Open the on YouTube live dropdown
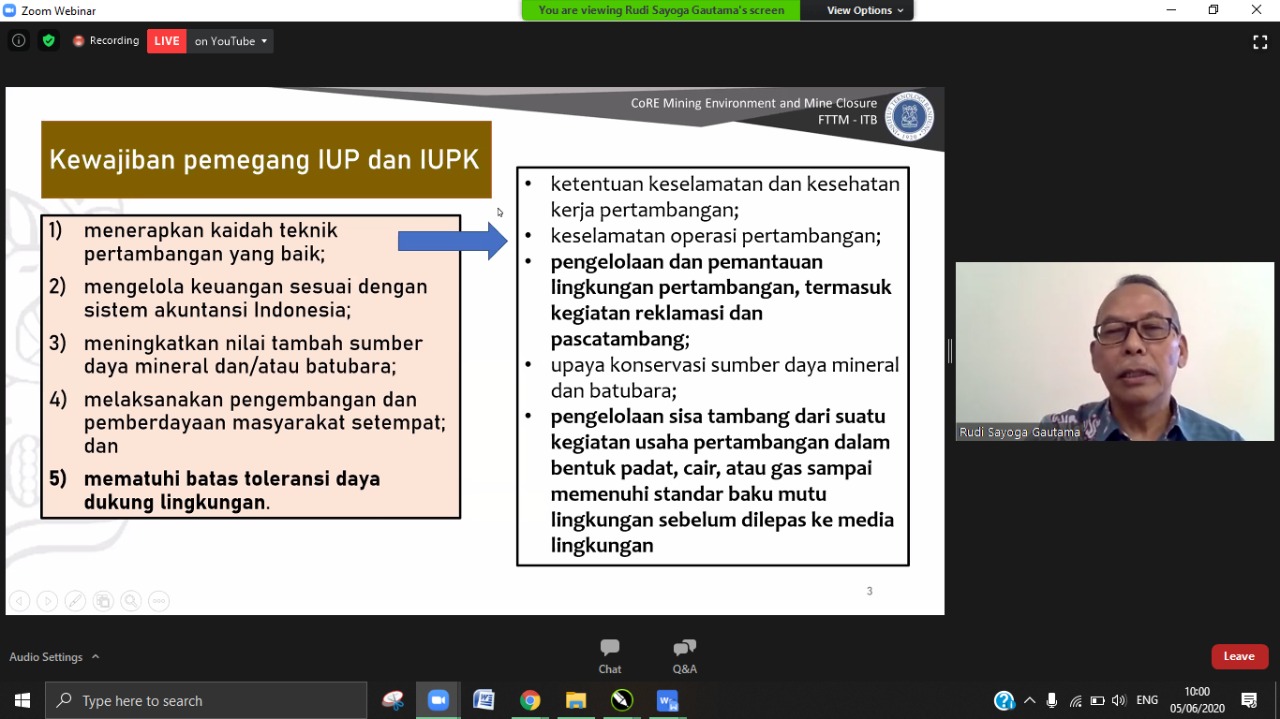Image resolution: width=1280 pixels, height=719 pixels. click(231, 41)
